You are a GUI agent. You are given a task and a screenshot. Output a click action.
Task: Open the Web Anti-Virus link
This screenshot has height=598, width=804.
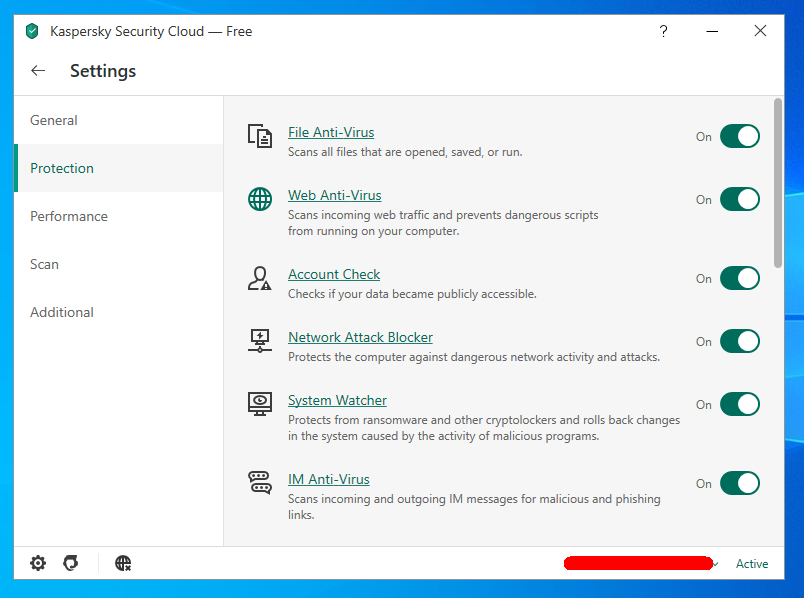point(334,195)
